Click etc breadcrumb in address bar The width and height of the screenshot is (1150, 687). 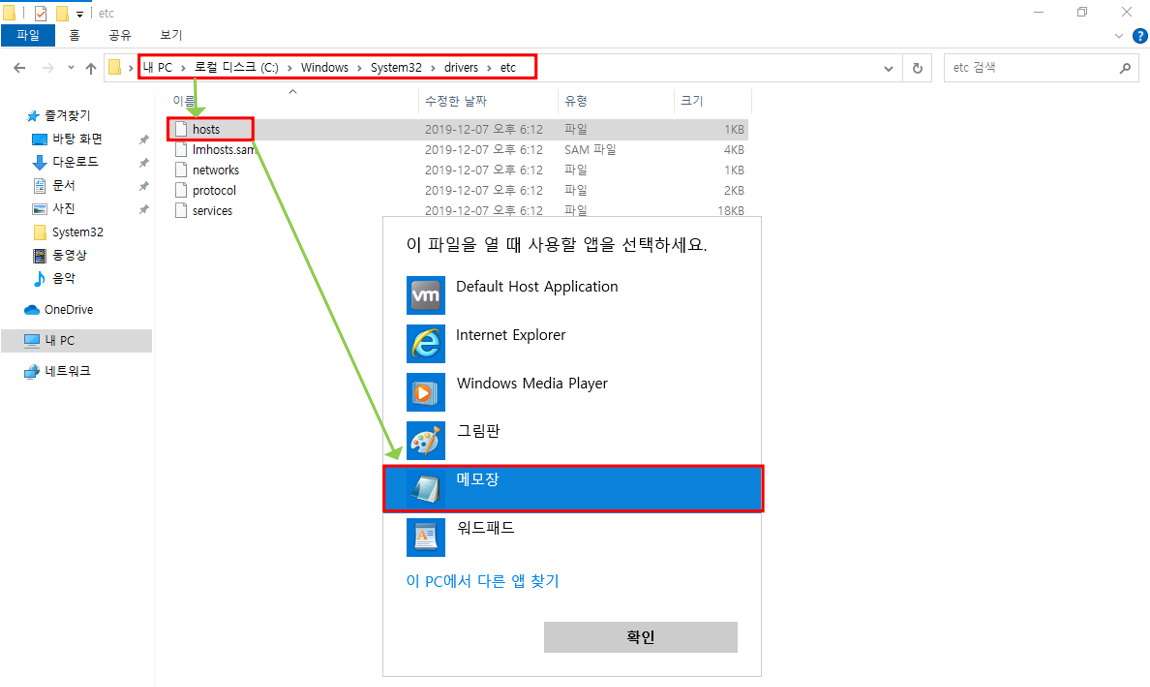click(x=508, y=67)
